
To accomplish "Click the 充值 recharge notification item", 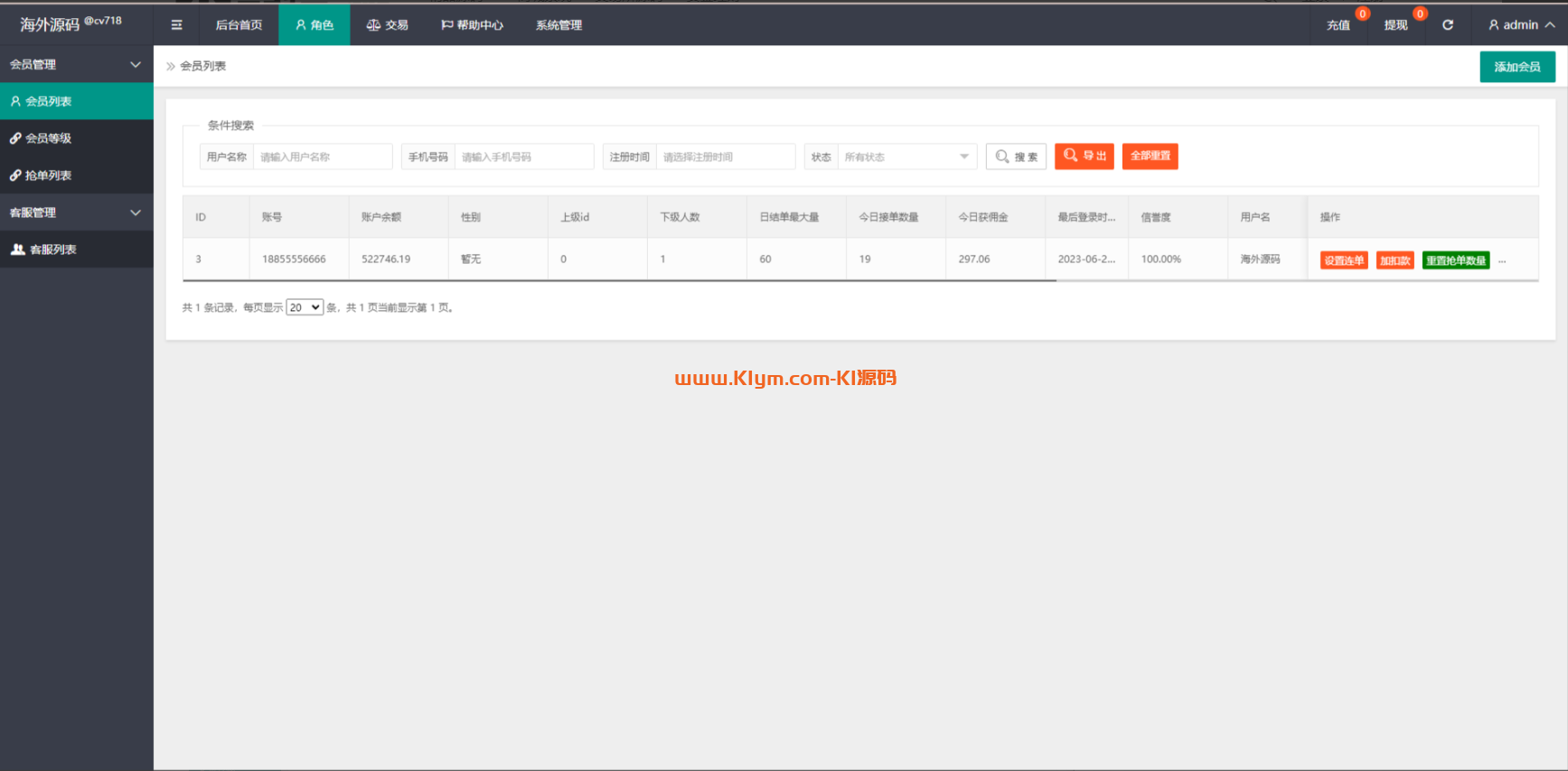I will pos(1338,25).
